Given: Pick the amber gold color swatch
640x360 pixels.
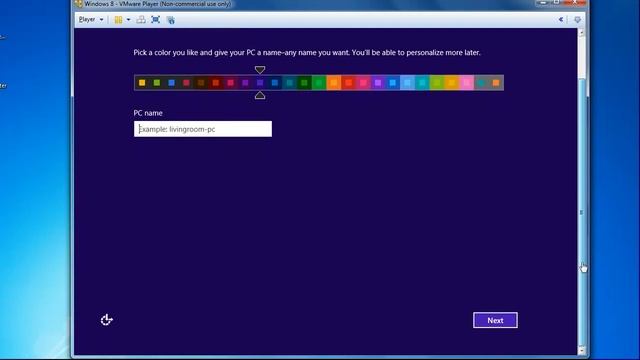Looking at the screenshot, I should (451, 83).
